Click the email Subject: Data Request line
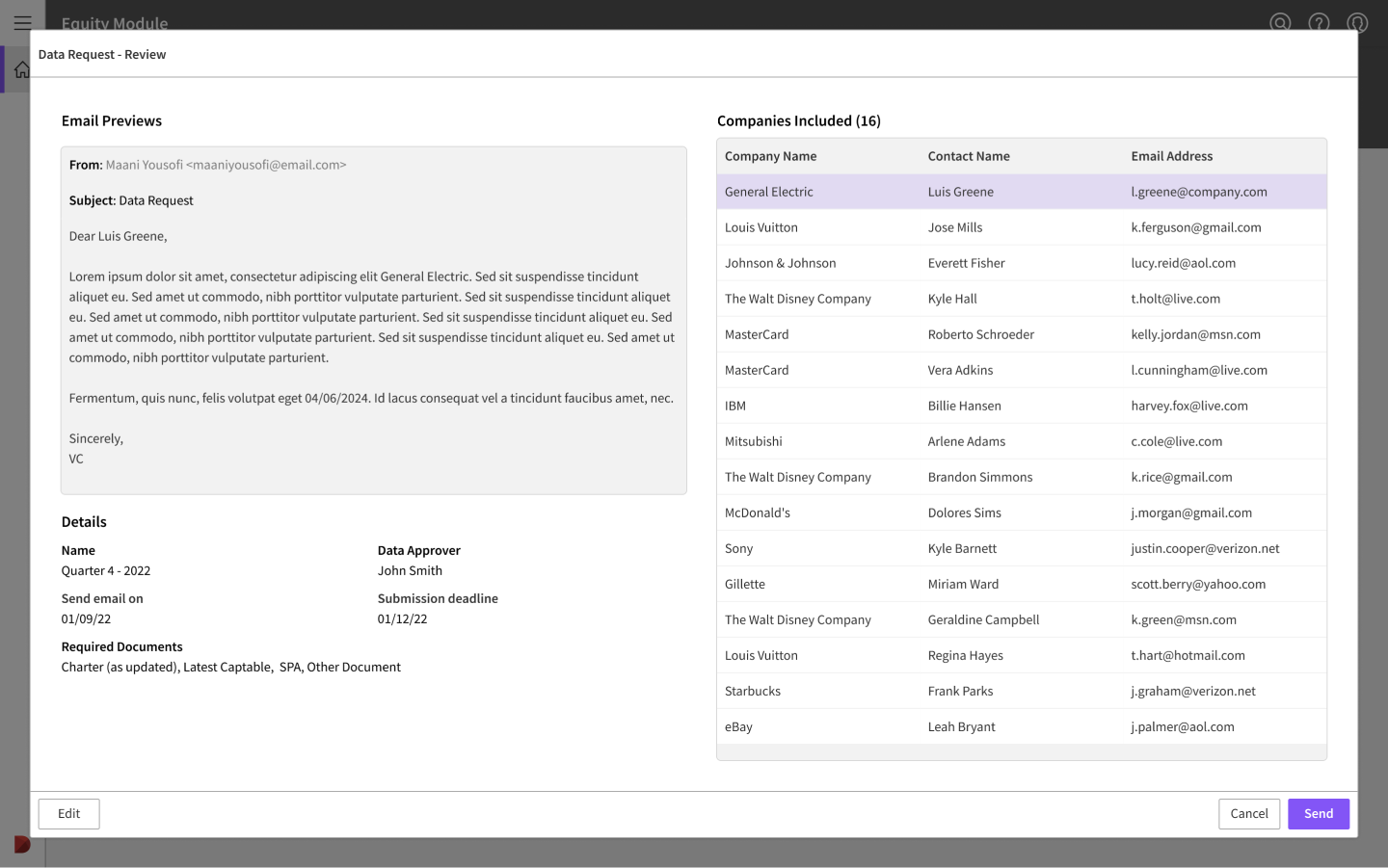The width and height of the screenshot is (1388, 868). (131, 200)
